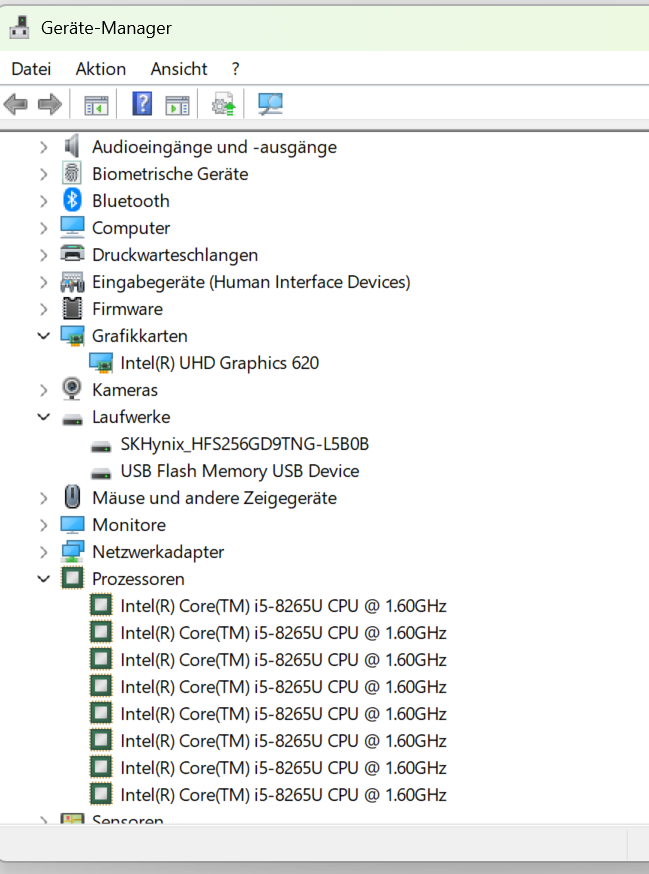Screen dimensions: 649x874
Task: Click the scan for hardware changes icon
Action: pos(270,104)
